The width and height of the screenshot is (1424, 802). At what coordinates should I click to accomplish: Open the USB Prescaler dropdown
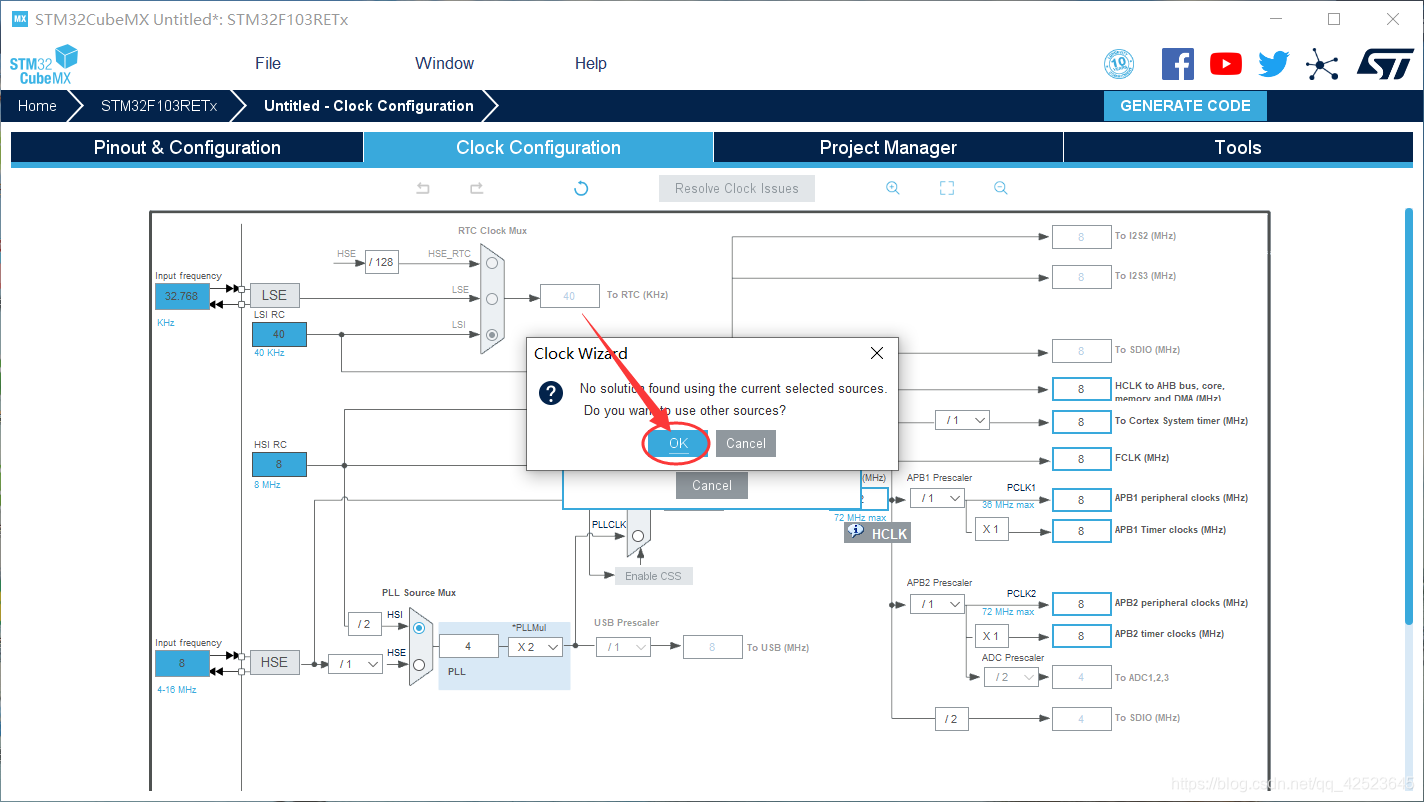tap(623, 647)
